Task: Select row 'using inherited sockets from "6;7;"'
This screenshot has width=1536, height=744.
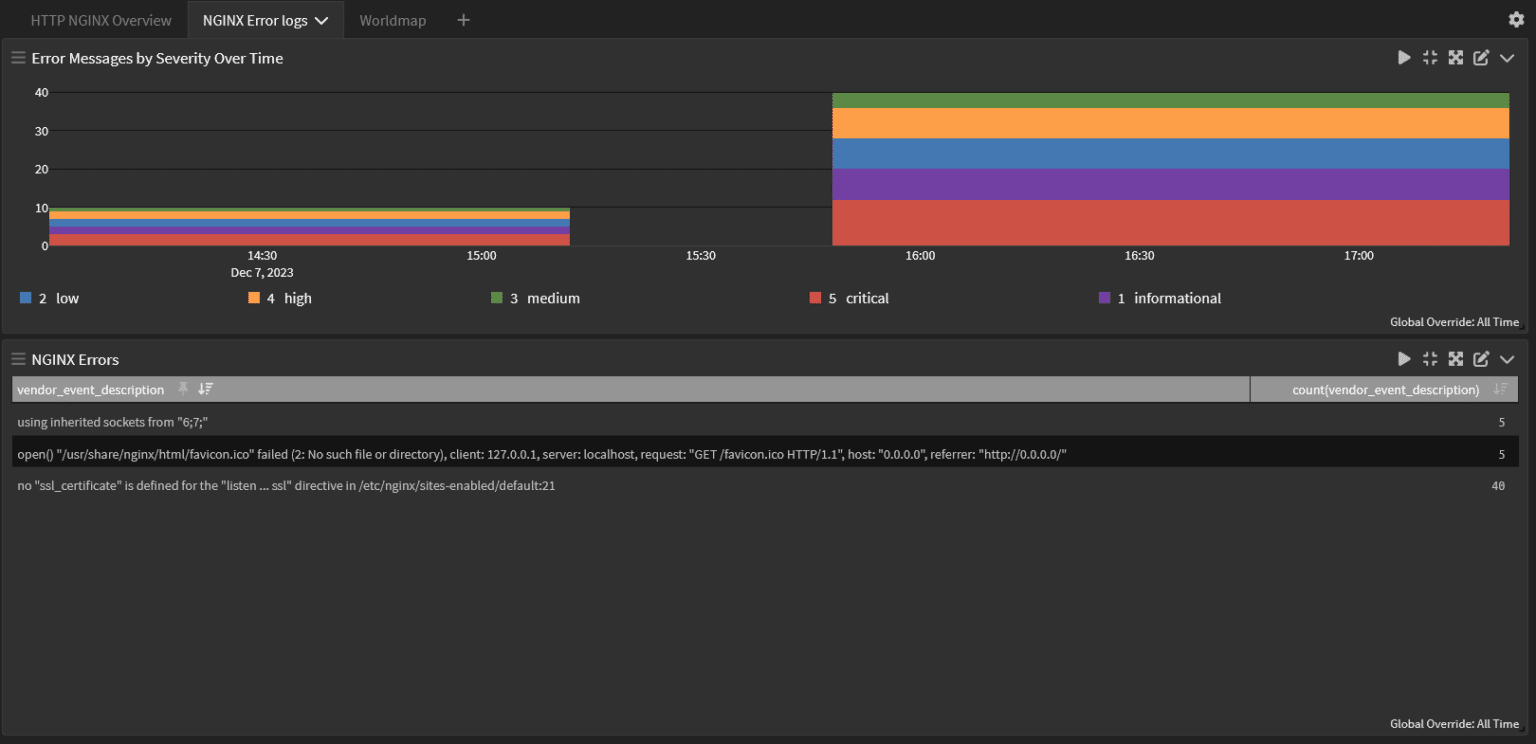Action: 765,422
